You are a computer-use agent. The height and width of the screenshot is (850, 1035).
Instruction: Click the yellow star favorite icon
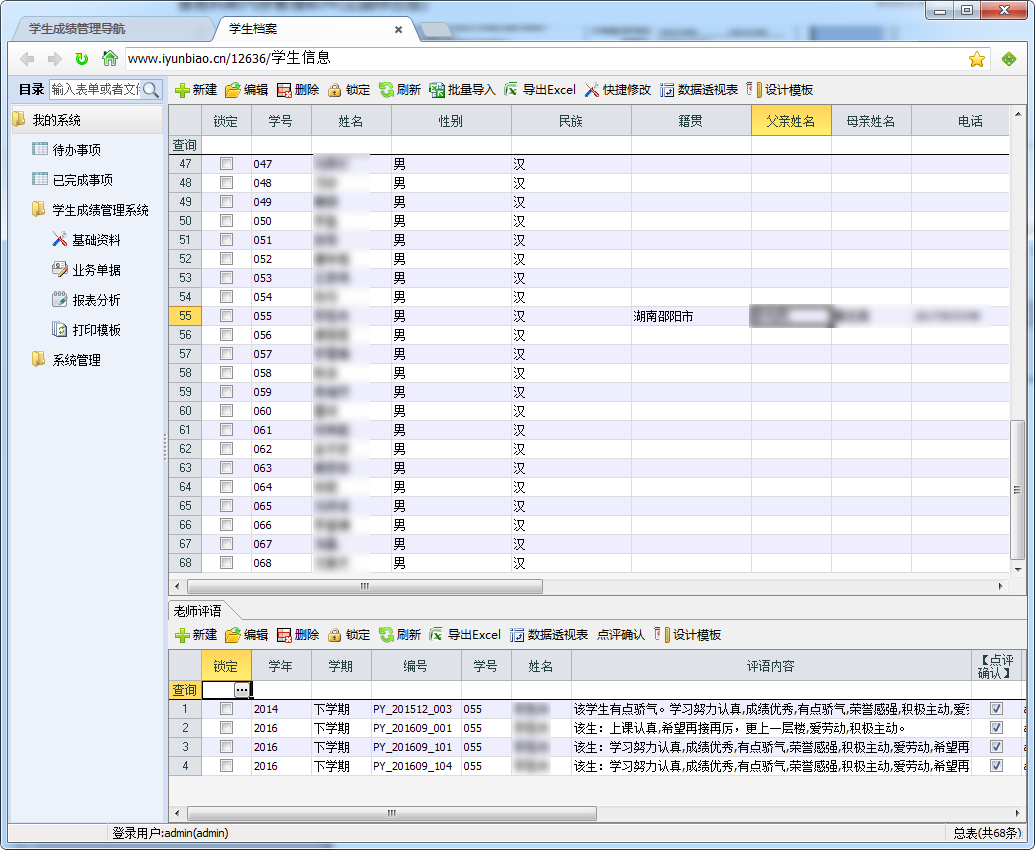click(x=977, y=59)
